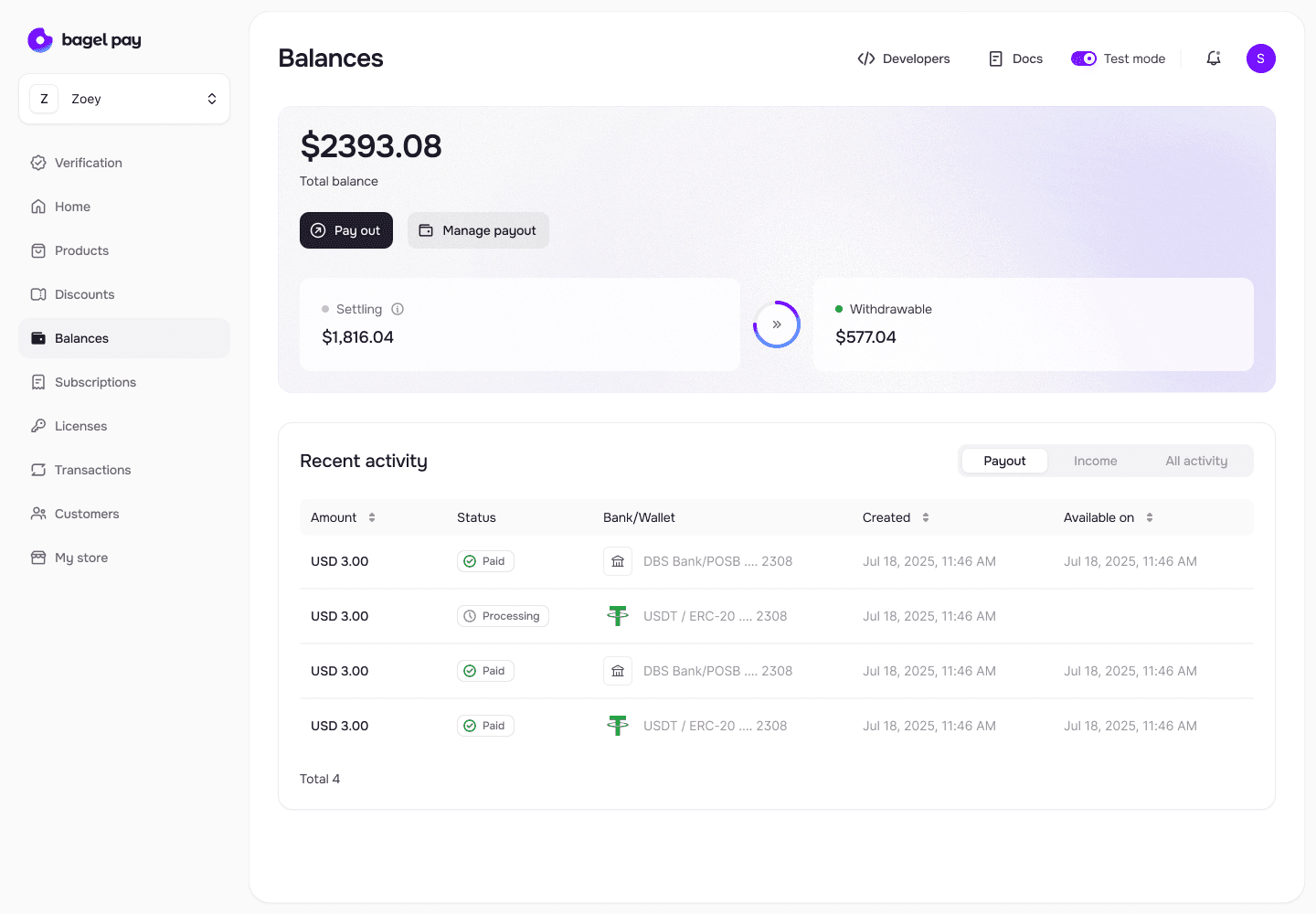Sort by Available on column chevron
The width and height of the screenshot is (1316, 914).
coord(1150,516)
